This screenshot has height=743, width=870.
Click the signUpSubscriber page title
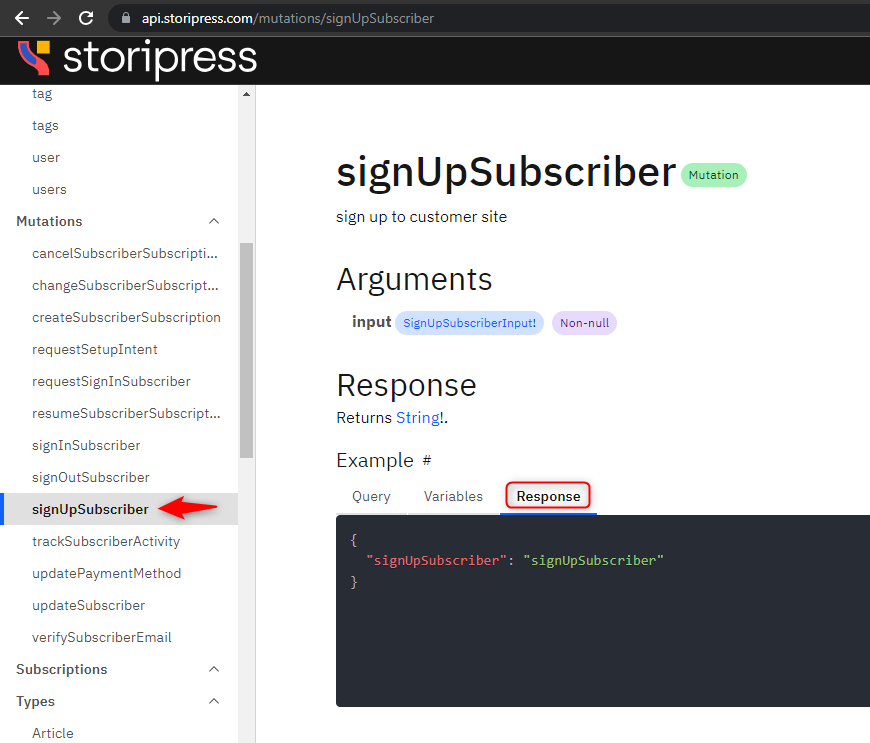coord(506,173)
